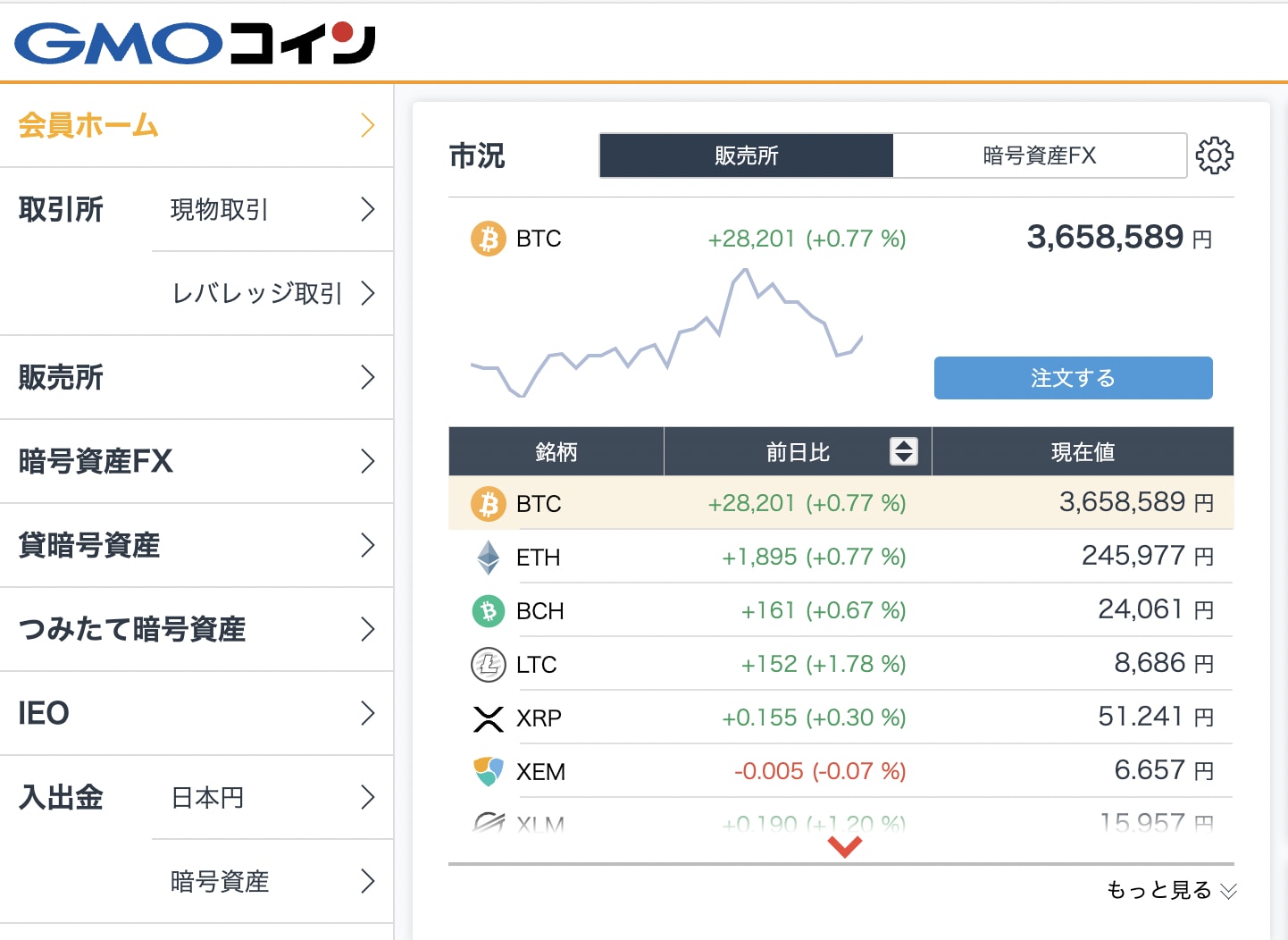Select the BTC row ticker name in the table
This screenshot has width=1288, height=940.
(x=539, y=504)
